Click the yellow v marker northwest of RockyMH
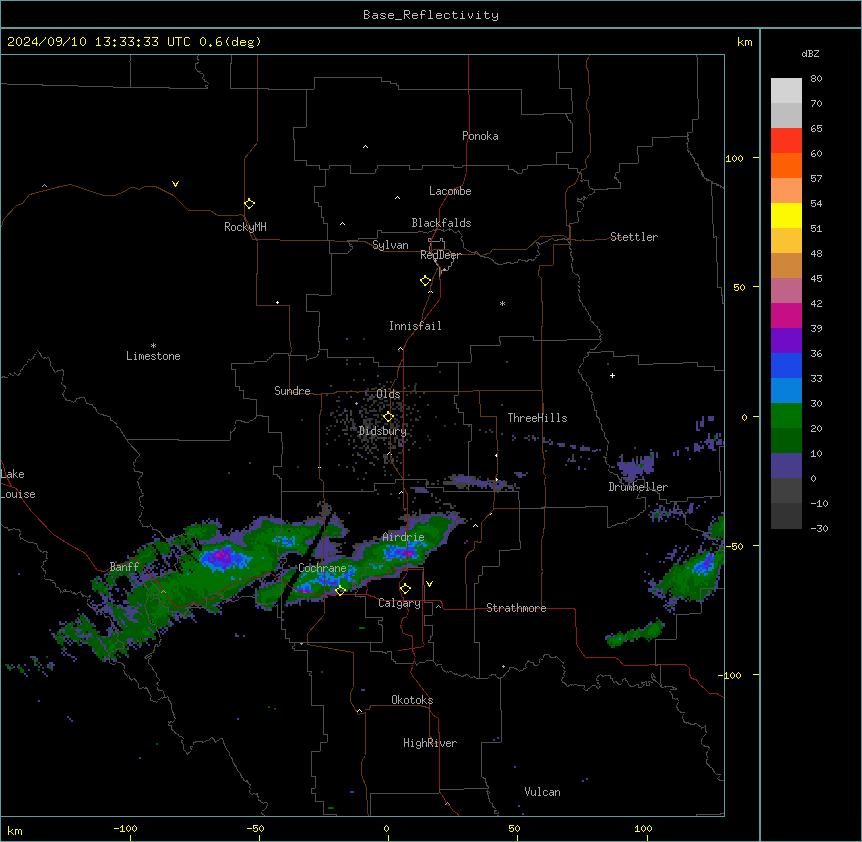 pyautogui.click(x=175, y=184)
